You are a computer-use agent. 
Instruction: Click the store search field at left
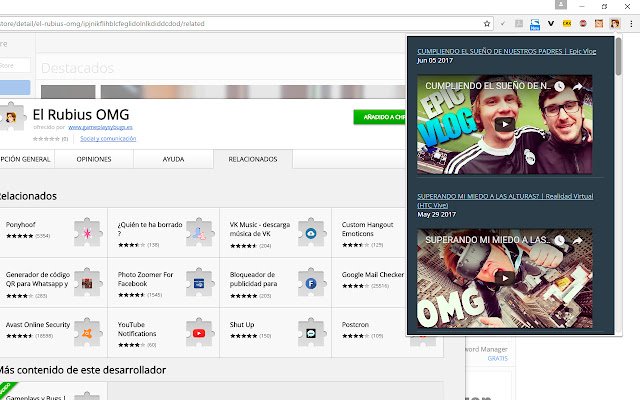tap(15, 65)
